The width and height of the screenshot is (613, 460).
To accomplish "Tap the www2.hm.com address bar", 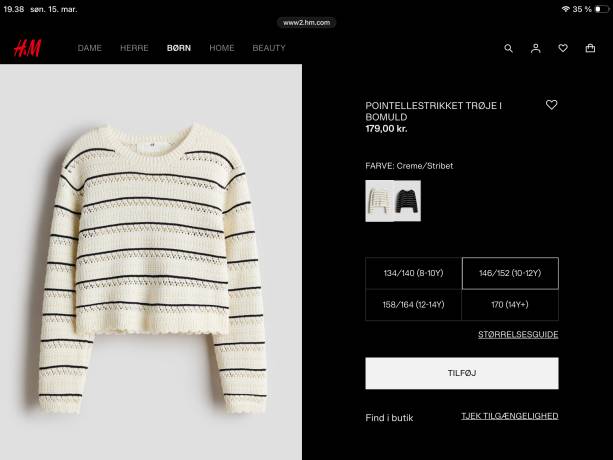I will (306, 23).
